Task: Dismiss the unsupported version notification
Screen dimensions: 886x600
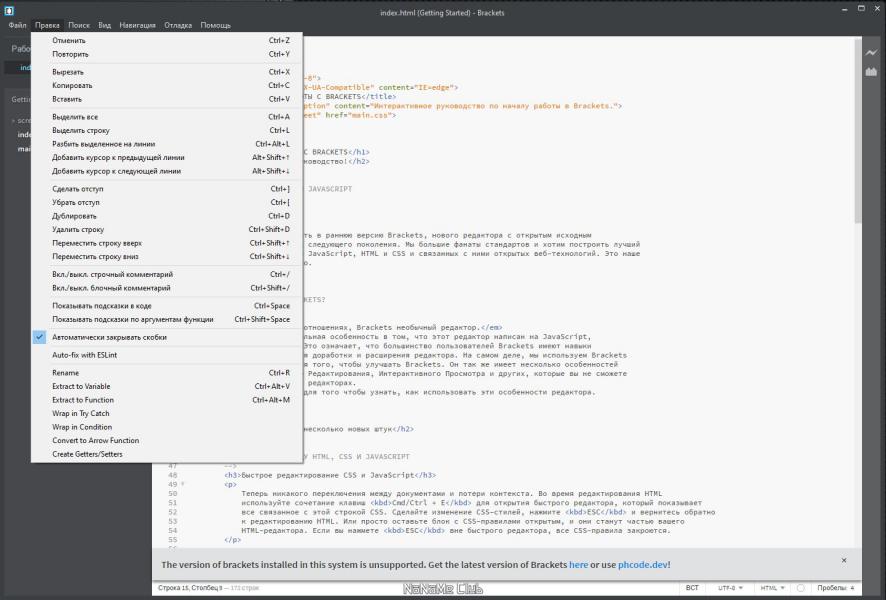Action: [x=844, y=560]
